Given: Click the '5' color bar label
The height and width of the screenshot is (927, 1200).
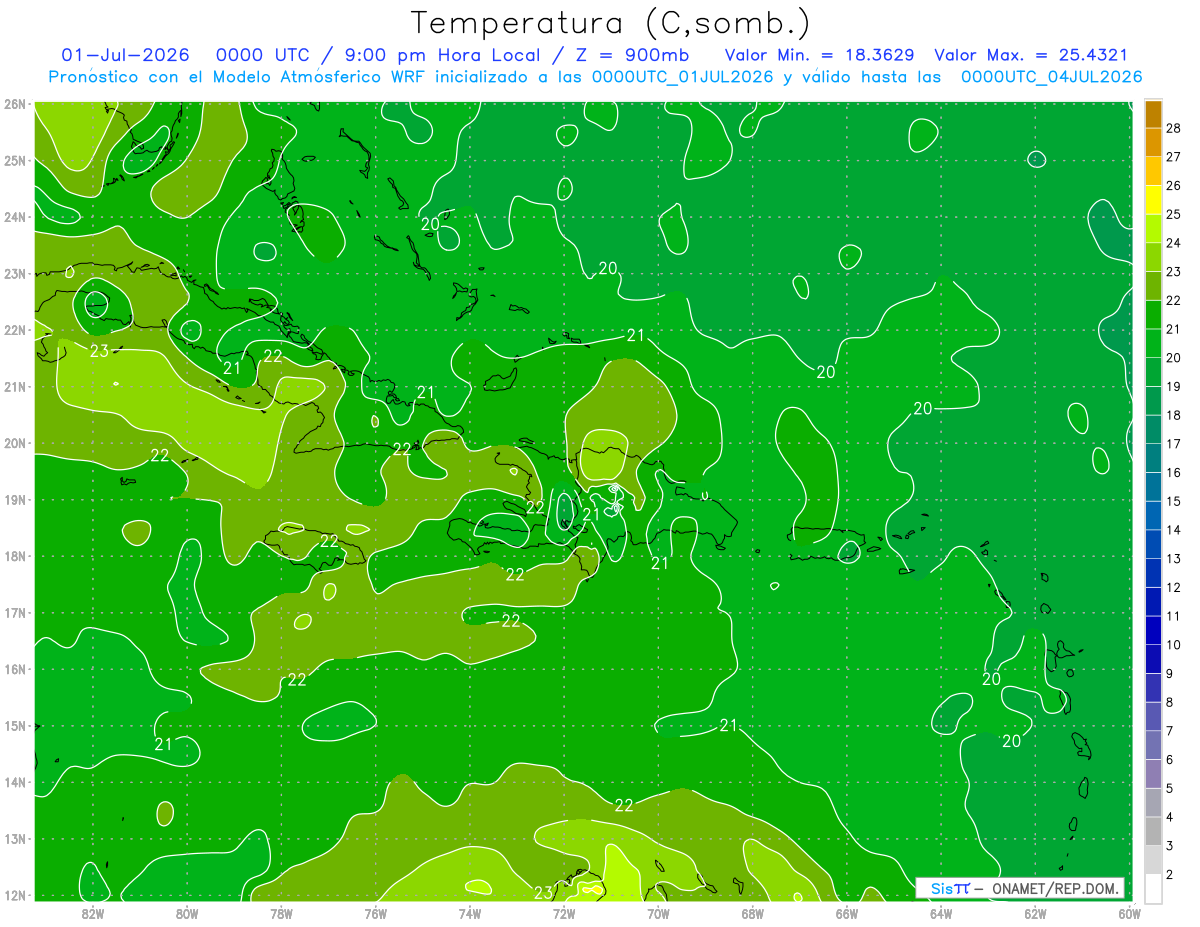Looking at the screenshot, I should (1170, 789).
